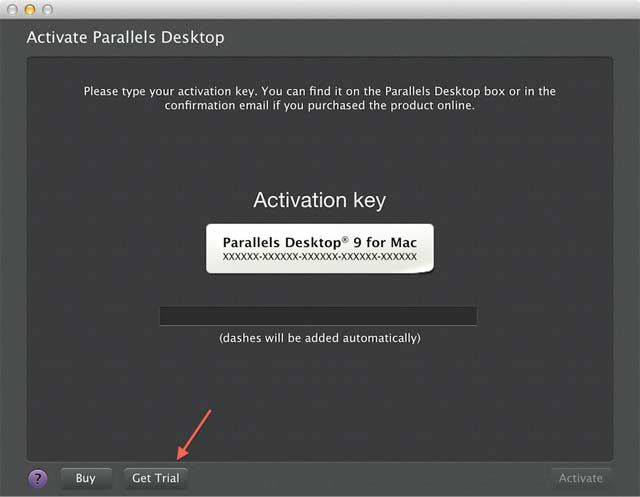Click the Parallels Desktop 9 for Mac sticker
This screenshot has width=640, height=497.
point(320,248)
